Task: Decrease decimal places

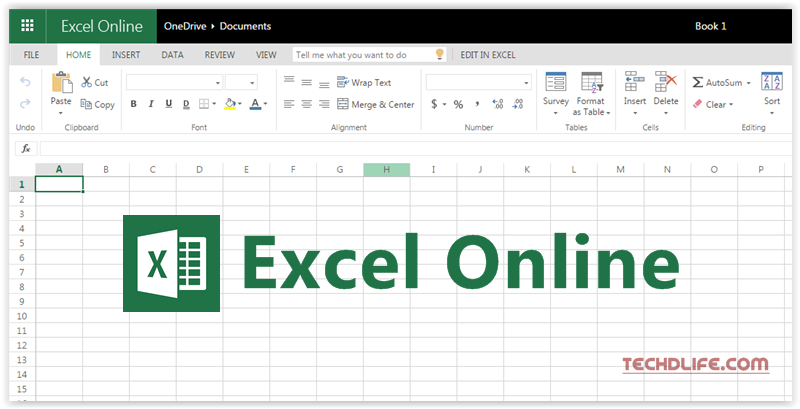Action: click(x=518, y=104)
